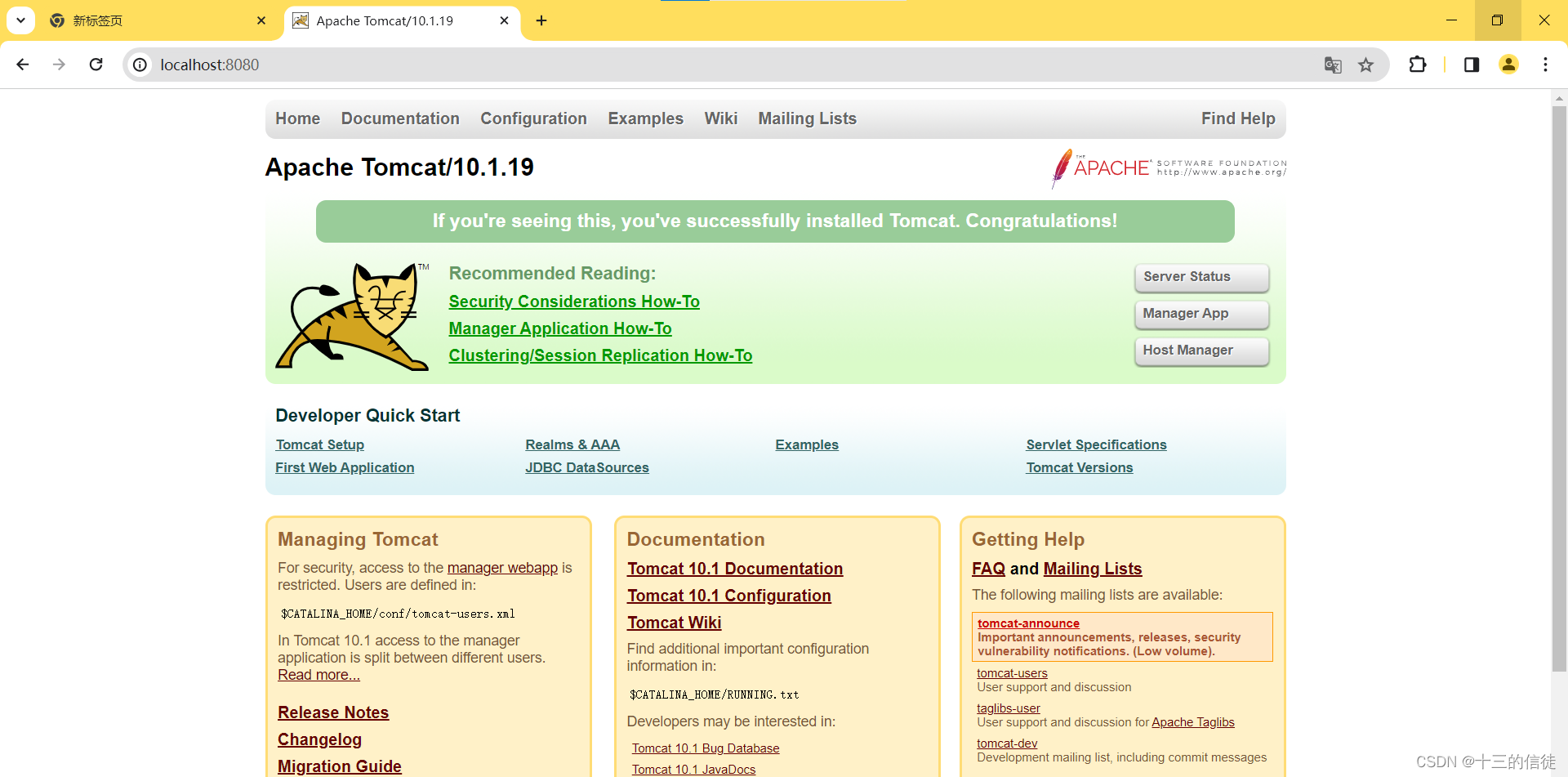1568x777 pixels.
Task: Click the $CATALINA_HOME/RUNNING.txt path text
Action: (x=715, y=694)
